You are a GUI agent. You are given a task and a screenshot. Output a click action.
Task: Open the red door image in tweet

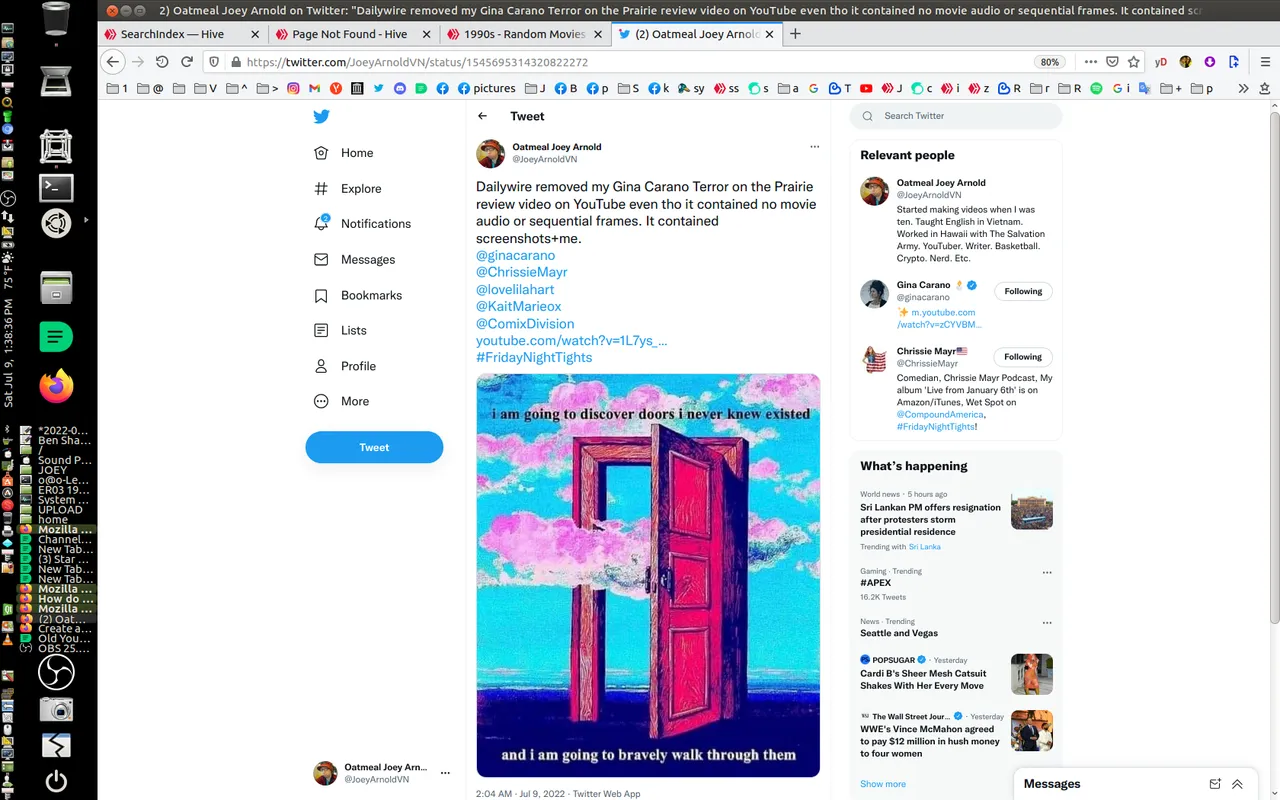coord(648,575)
